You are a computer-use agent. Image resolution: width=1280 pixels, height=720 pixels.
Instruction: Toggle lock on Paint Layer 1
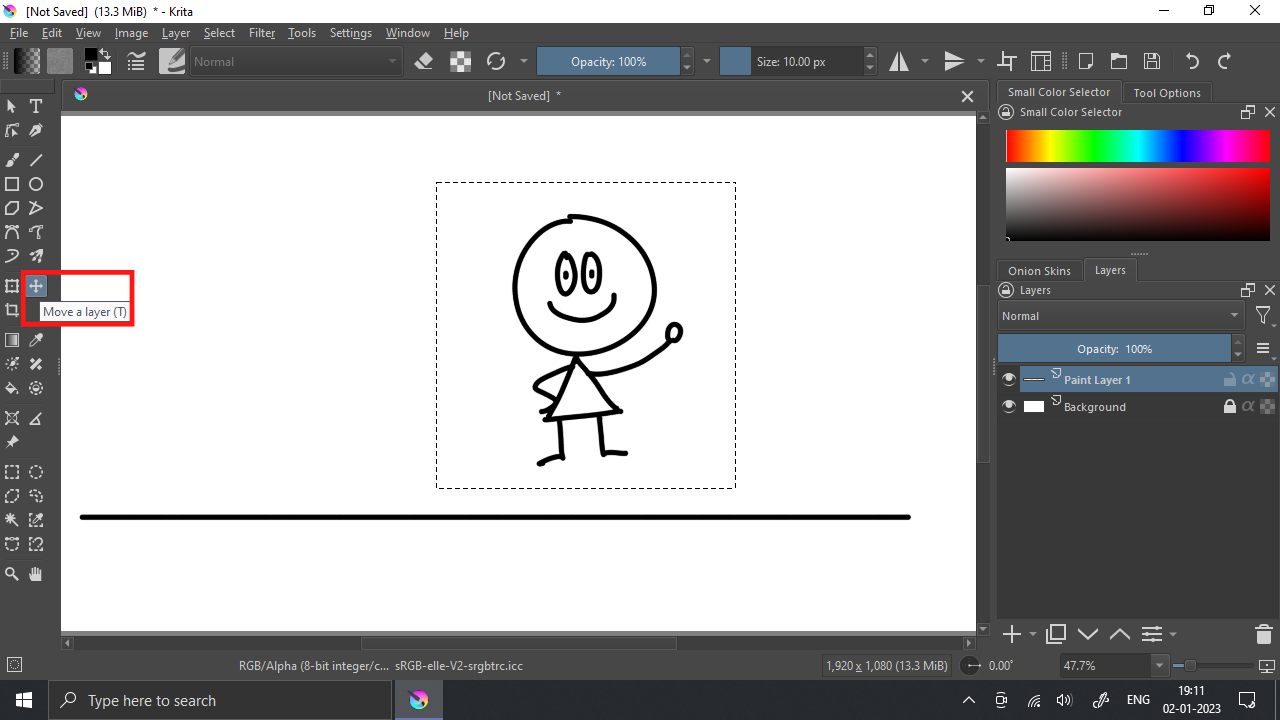pos(1230,380)
